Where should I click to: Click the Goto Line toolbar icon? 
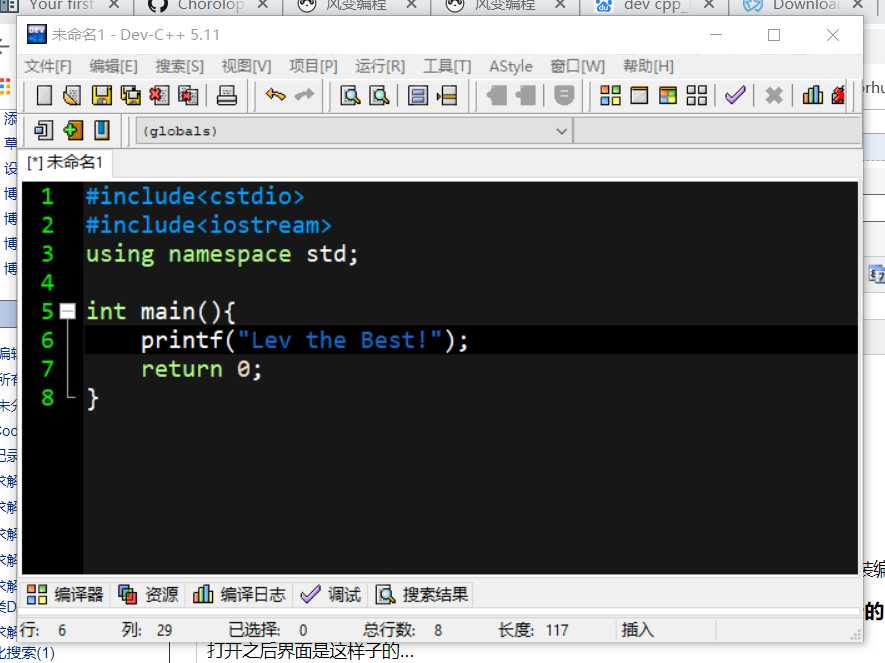click(x=446, y=95)
